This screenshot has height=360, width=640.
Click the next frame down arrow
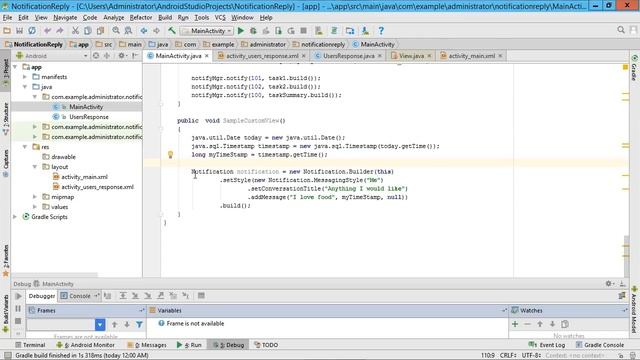point(127,324)
